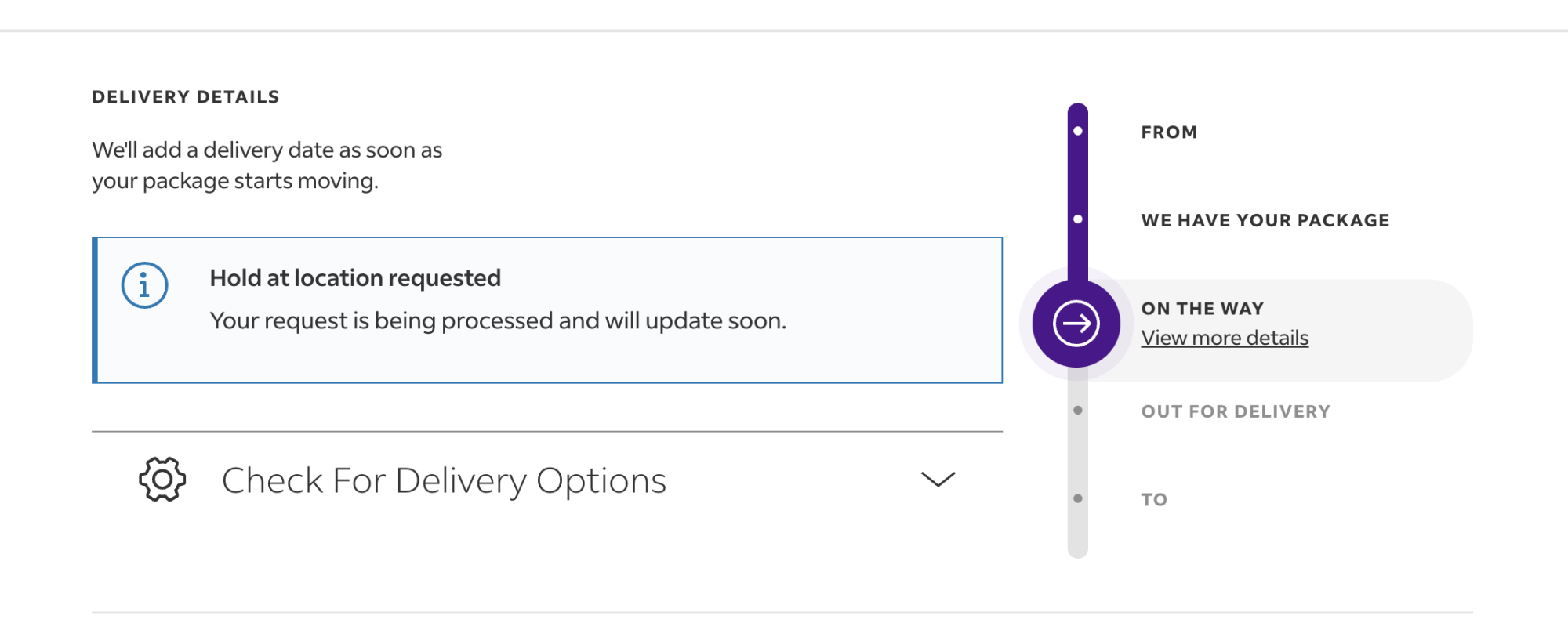The width and height of the screenshot is (1568, 641).
Task: Open the View more details link
Action: pos(1225,338)
